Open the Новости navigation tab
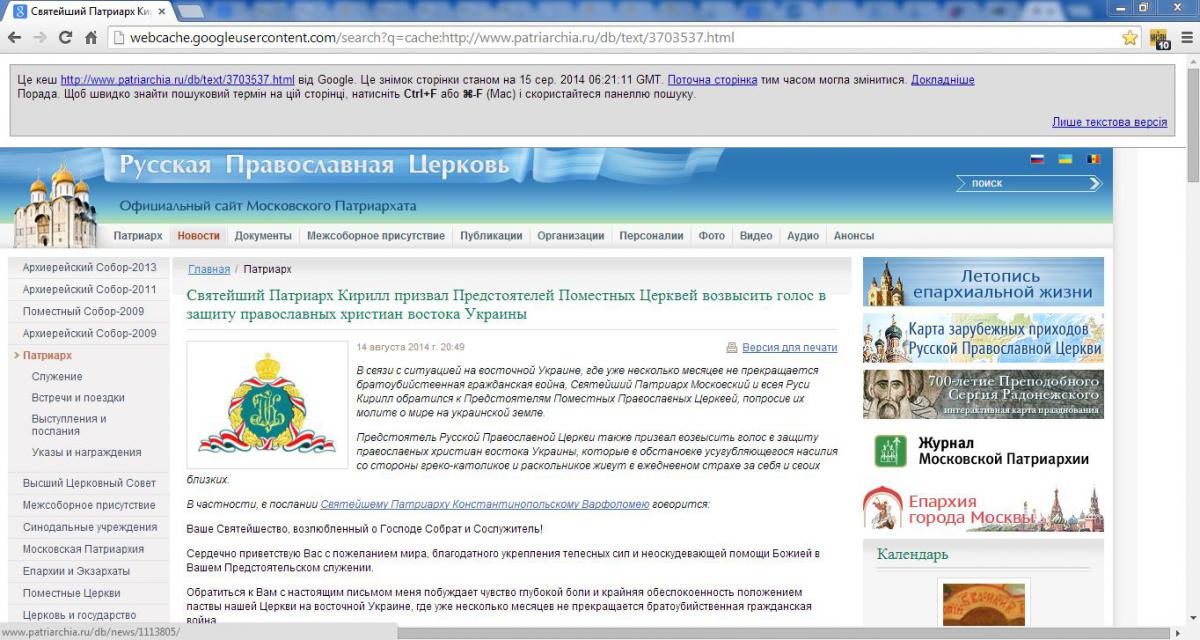 (x=198, y=236)
